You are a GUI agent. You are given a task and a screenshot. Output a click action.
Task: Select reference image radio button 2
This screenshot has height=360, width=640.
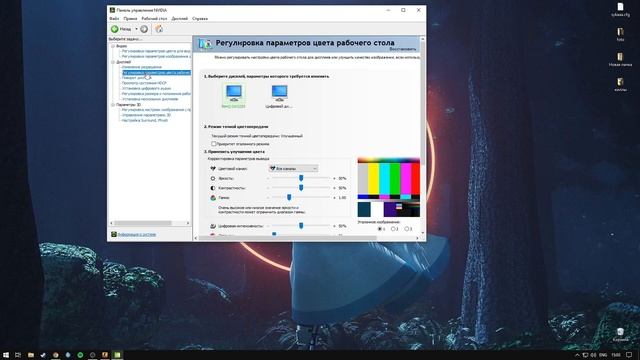point(393,229)
